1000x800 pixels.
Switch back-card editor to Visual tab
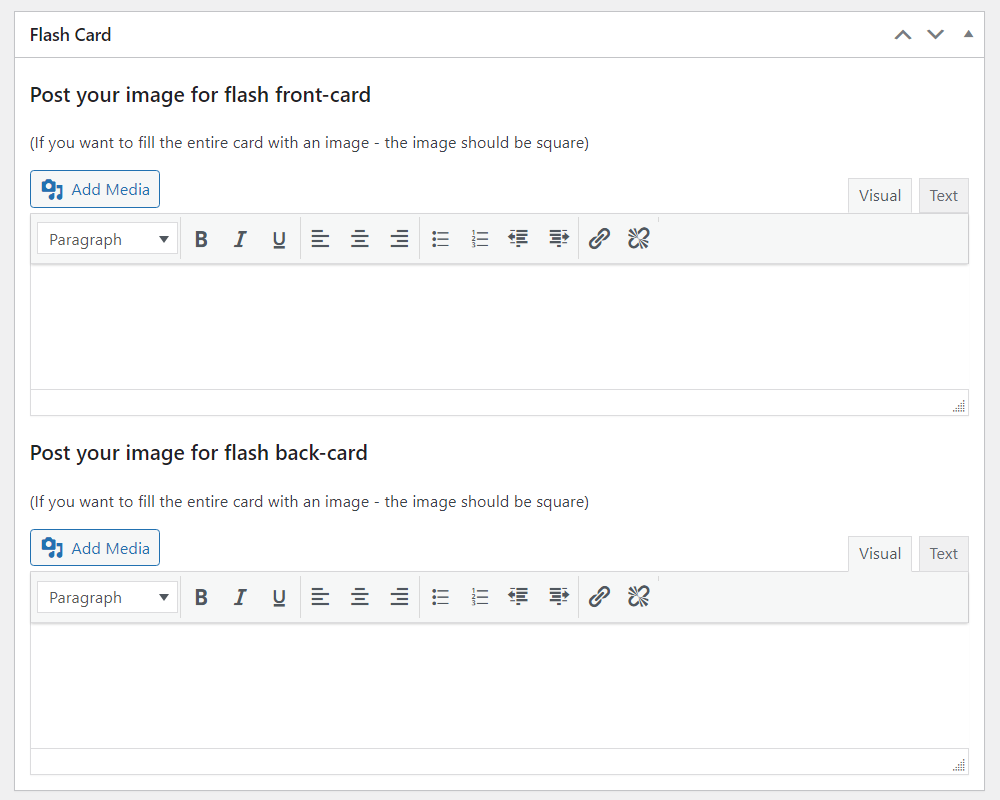pos(879,554)
